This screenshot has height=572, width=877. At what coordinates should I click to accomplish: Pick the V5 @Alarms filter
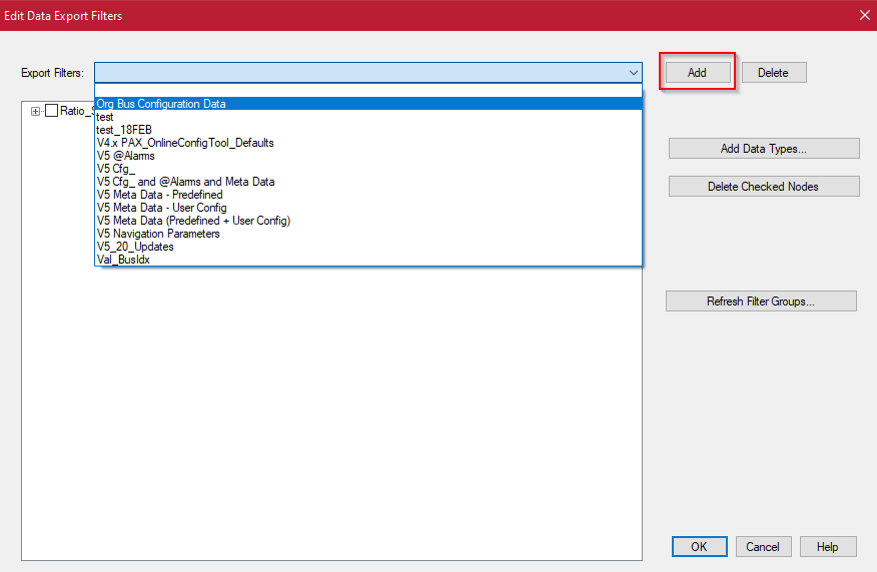tap(369, 156)
